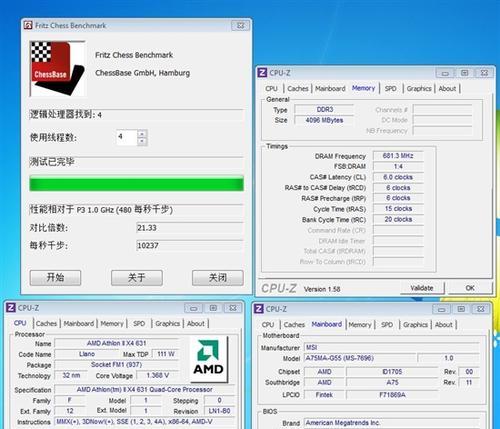
Task: Minimize the bottom-right CPU-Z Mainboard window
Action: [441, 309]
